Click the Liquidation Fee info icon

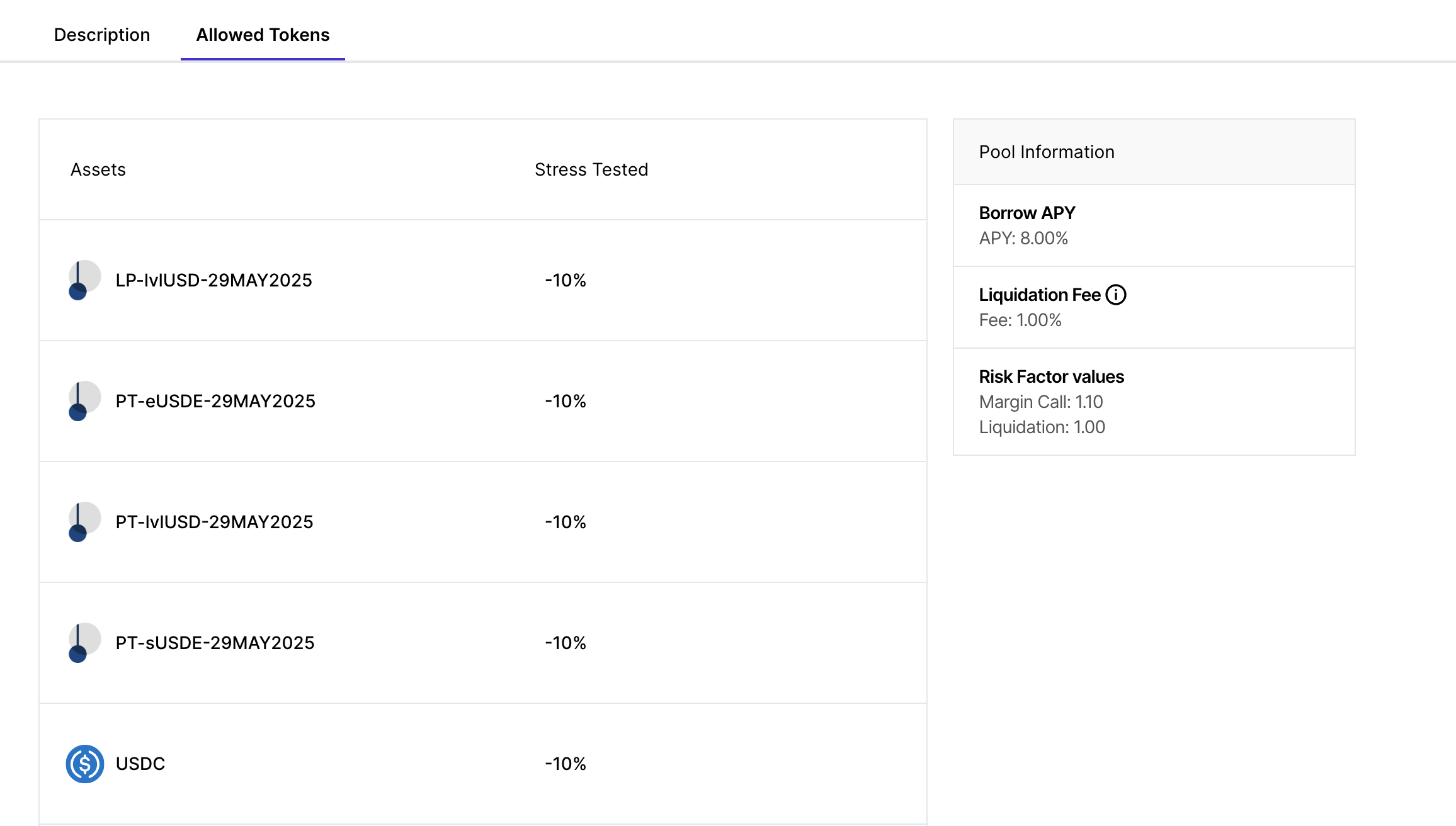point(1116,295)
